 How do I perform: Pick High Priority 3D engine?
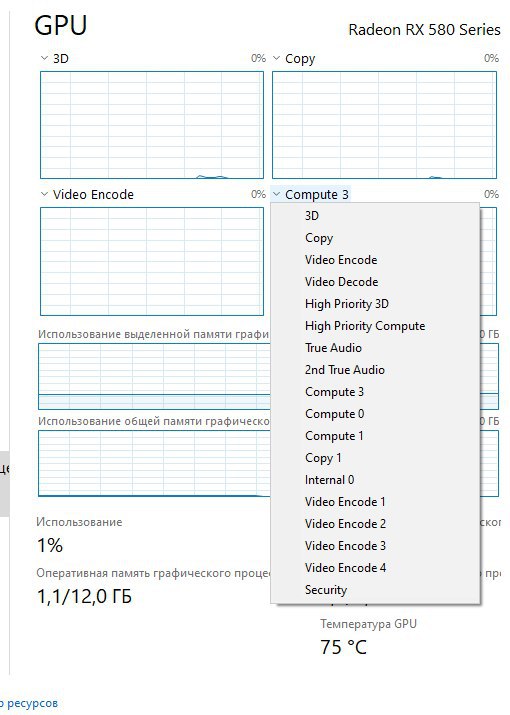coord(375,304)
